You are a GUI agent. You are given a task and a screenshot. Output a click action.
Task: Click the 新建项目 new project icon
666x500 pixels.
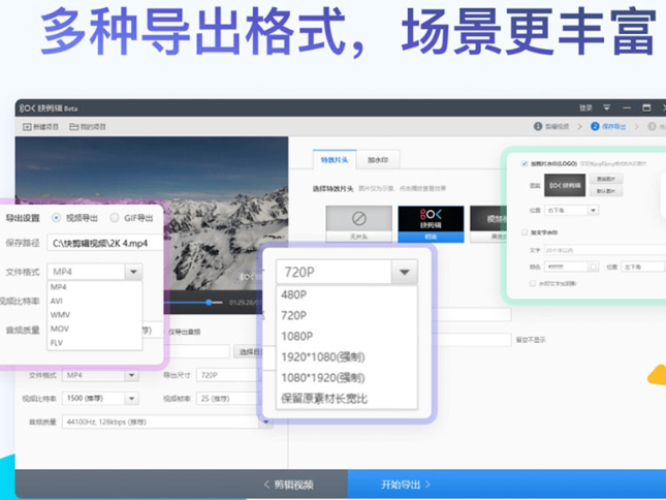[x=27, y=127]
